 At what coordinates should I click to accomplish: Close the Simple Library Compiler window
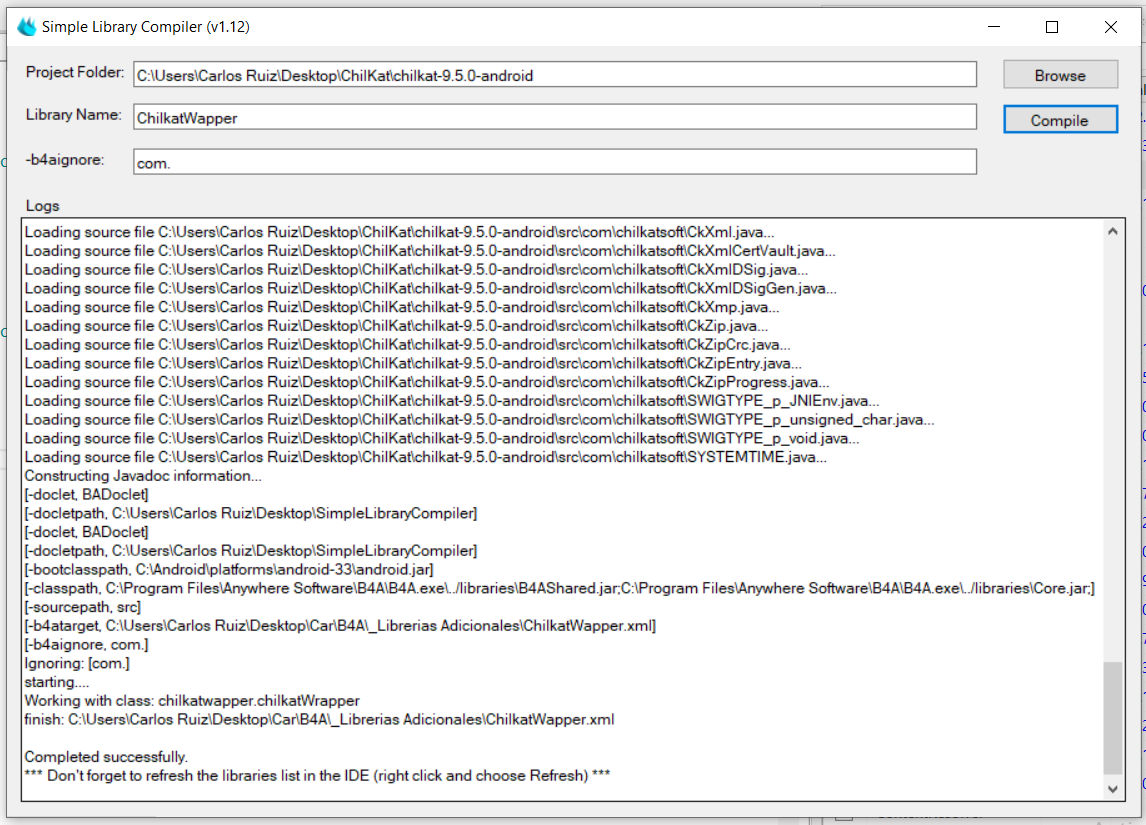click(x=1111, y=27)
